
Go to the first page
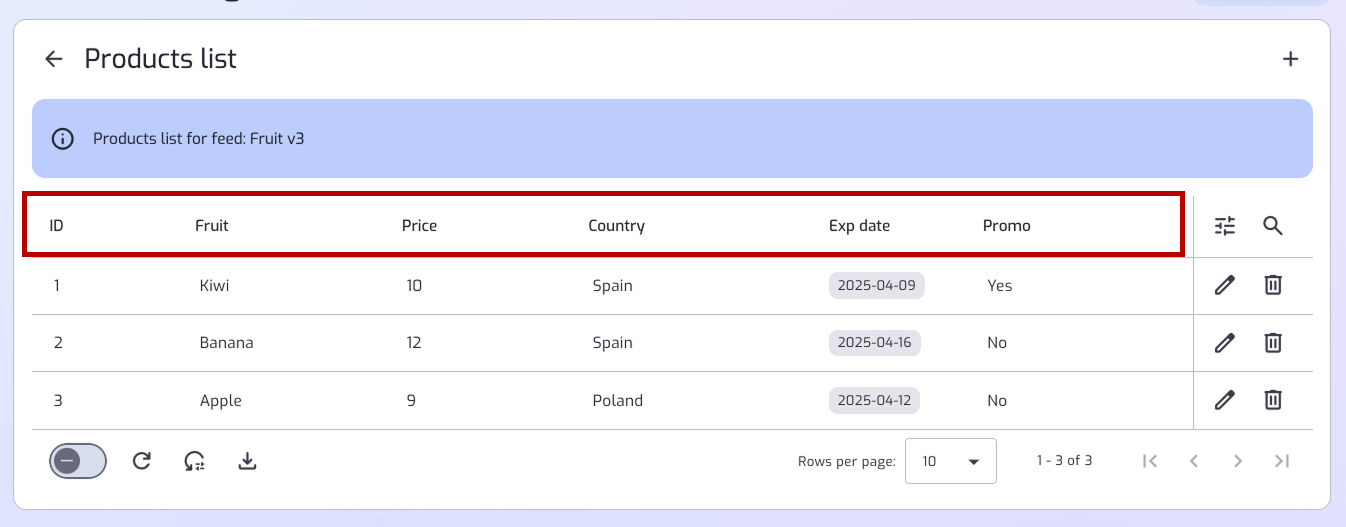[x=1150, y=461]
